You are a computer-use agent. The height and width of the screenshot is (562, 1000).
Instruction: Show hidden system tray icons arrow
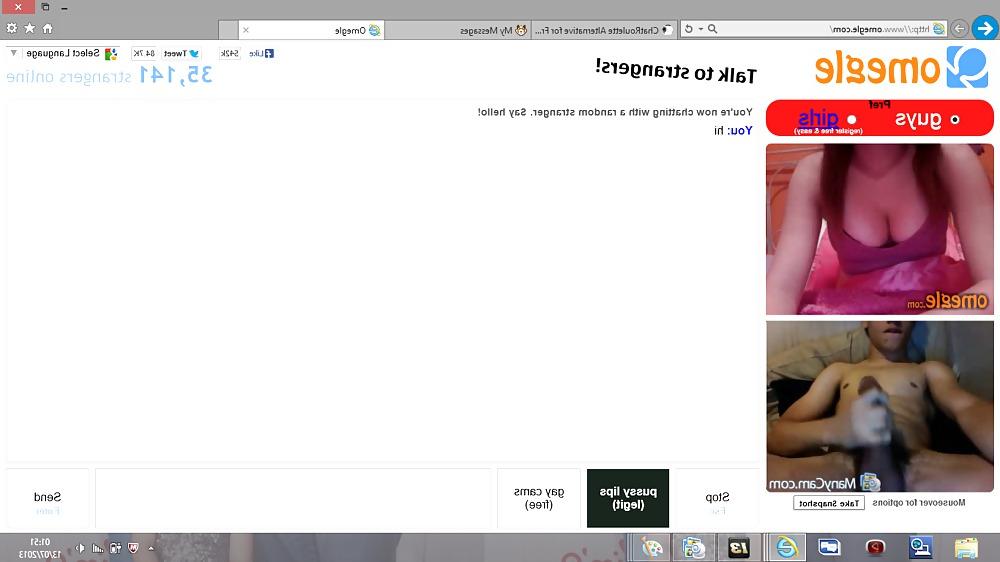[x=151, y=548]
